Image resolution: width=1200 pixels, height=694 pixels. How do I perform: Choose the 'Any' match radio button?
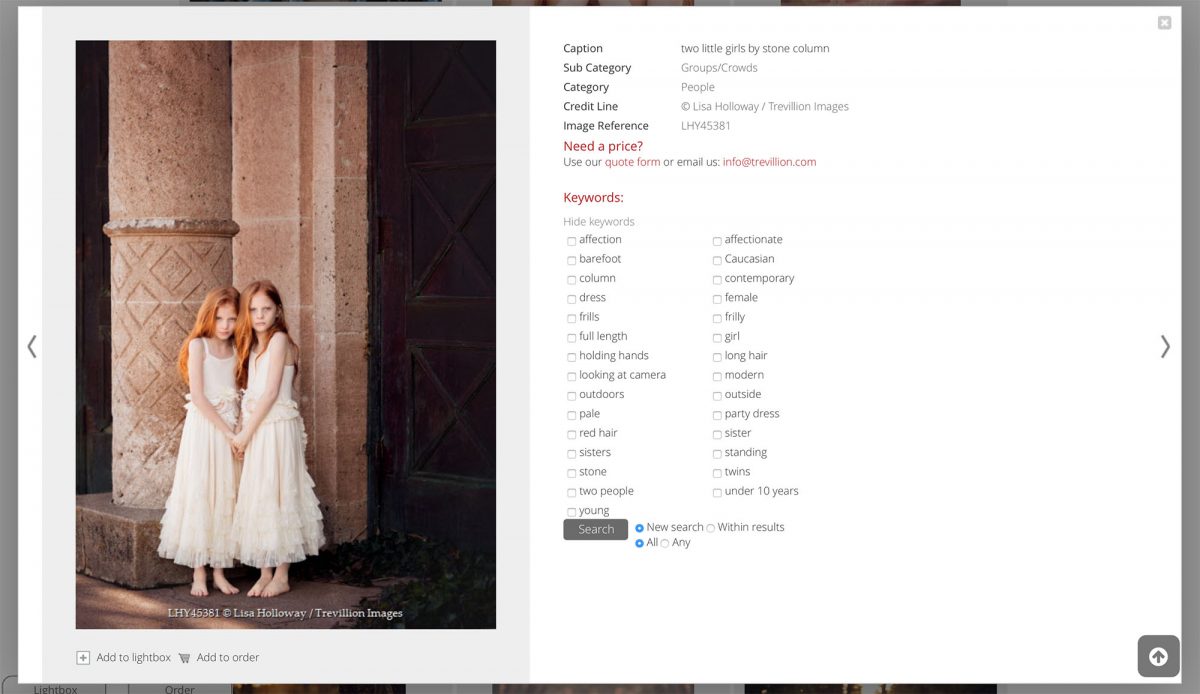(665, 543)
